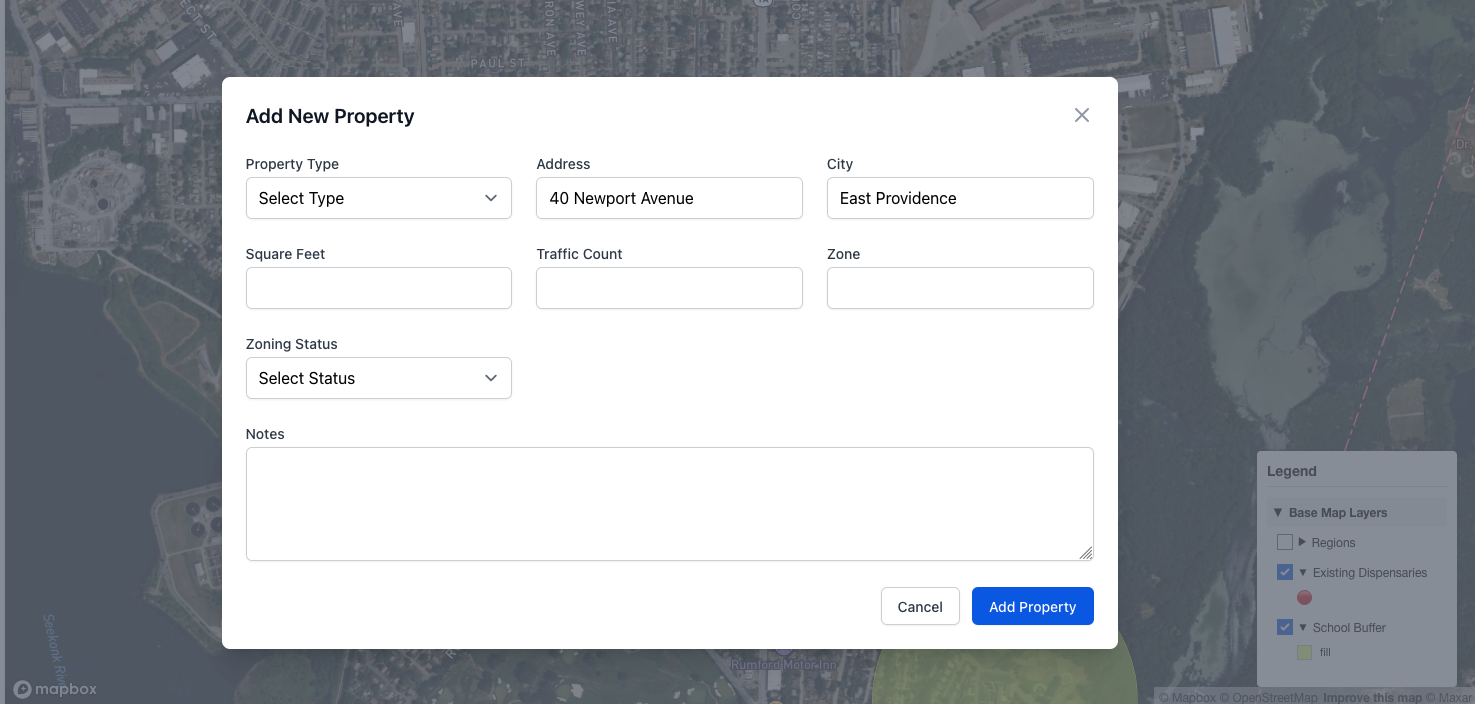Click the Address input field
Image resolution: width=1475 pixels, height=704 pixels.
pos(669,198)
